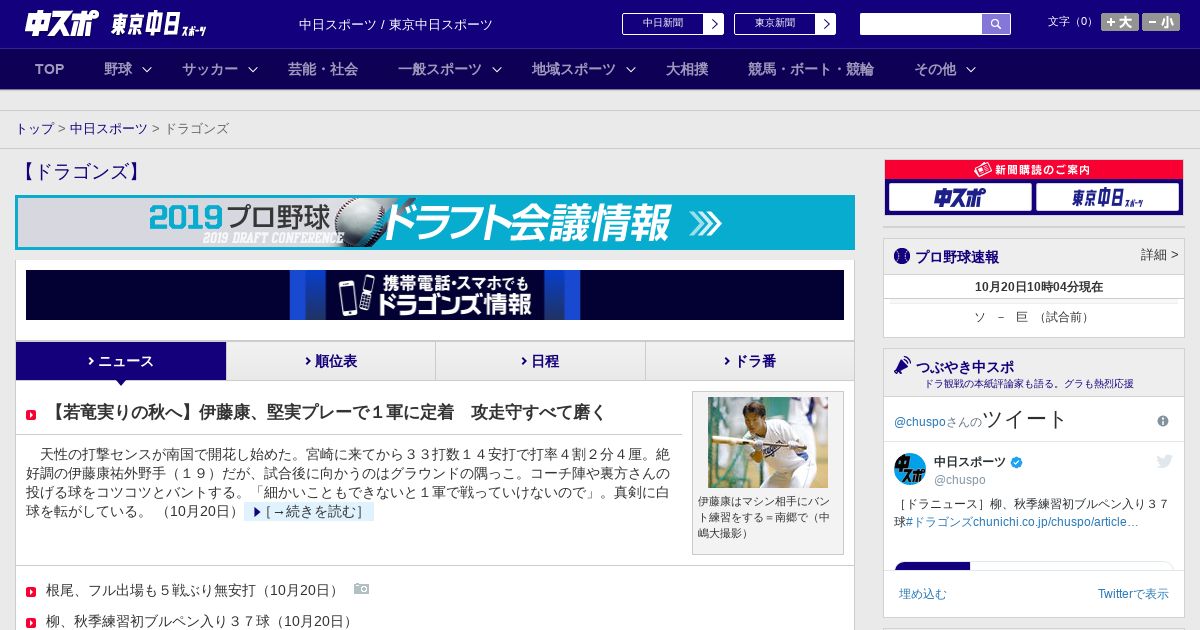Click 中日スポーツ Twitter avatar
This screenshot has width=1200, height=630.
coord(910,469)
